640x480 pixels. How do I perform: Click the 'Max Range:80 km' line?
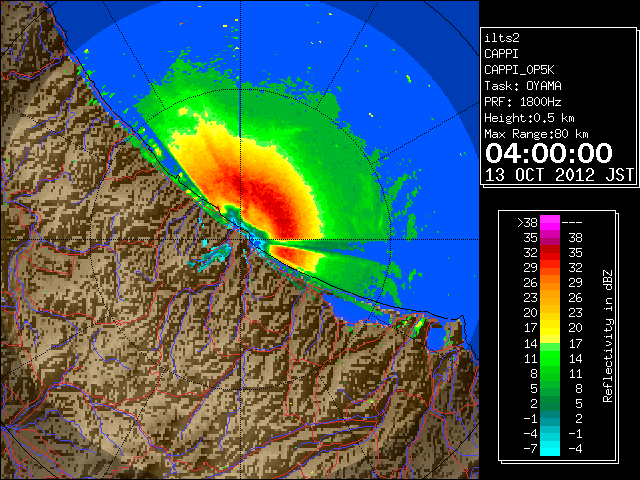(x=536, y=134)
